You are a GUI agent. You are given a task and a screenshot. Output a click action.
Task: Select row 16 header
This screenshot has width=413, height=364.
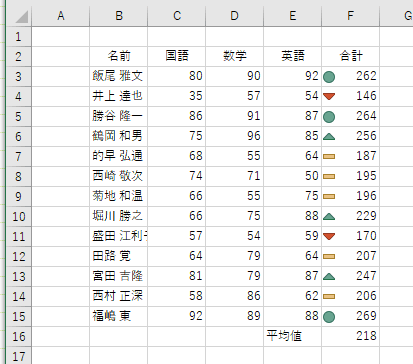19,336
